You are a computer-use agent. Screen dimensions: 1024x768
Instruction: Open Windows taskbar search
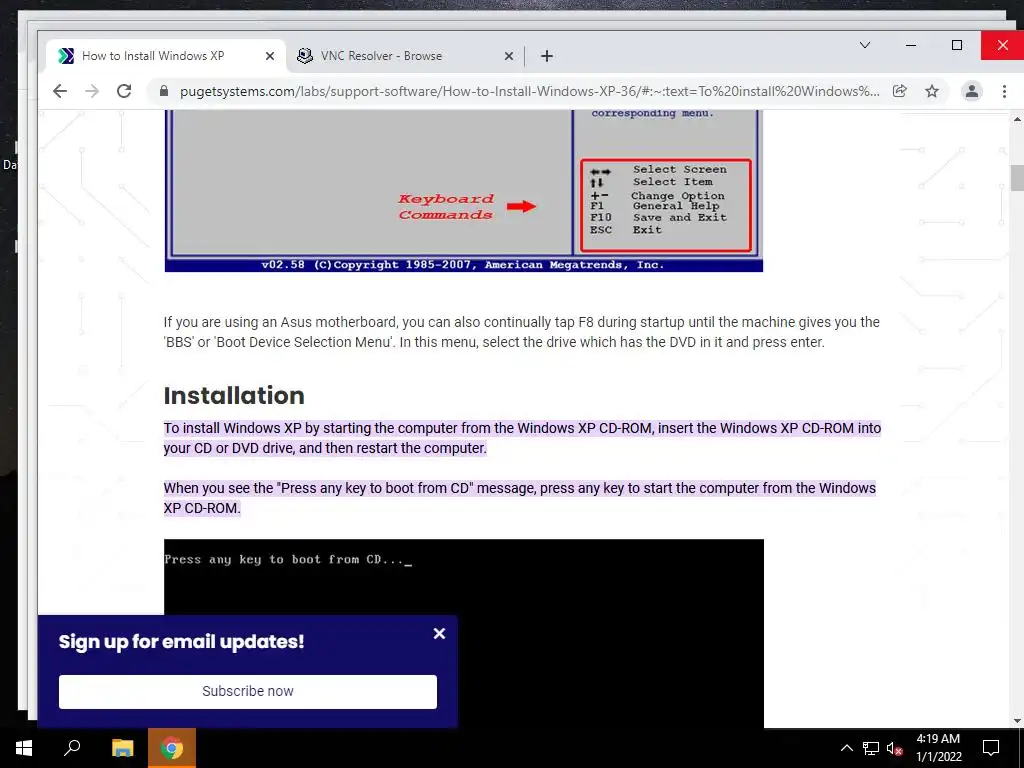pyautogui.click(x=72, y=748)
